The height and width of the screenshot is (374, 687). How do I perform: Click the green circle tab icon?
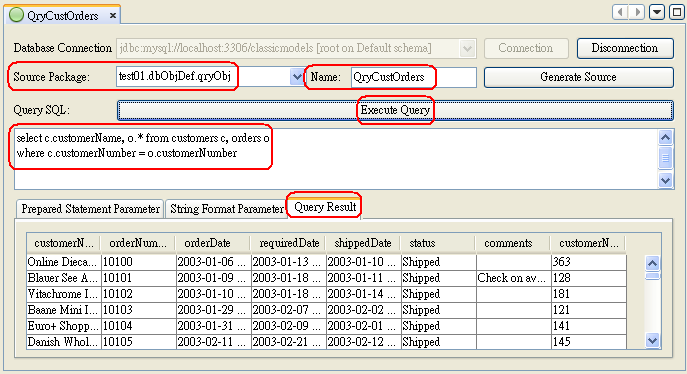coord(16,15)
